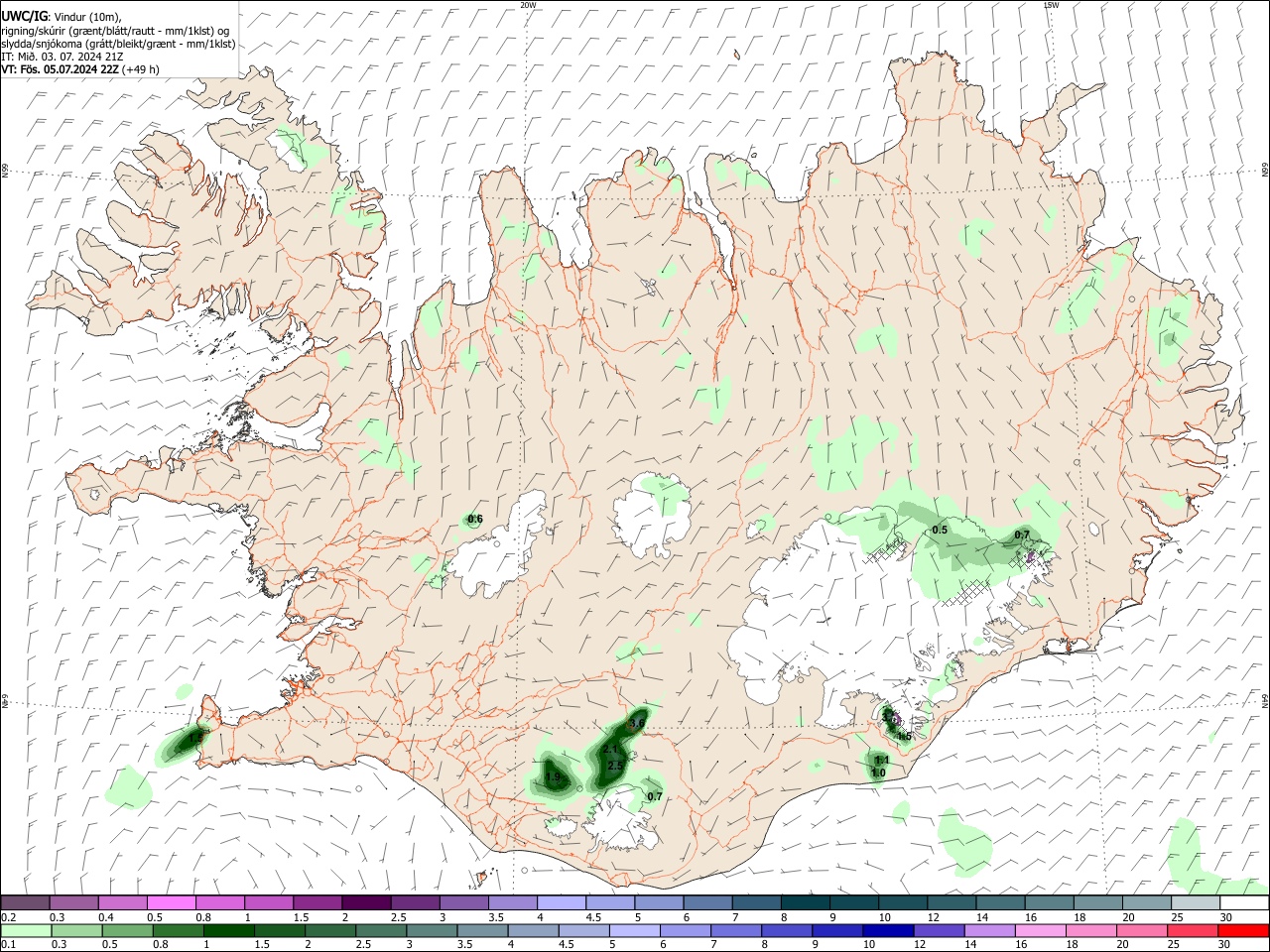
Task: Click the 3.6 precipitation value on the map
Action: [637, 724]
